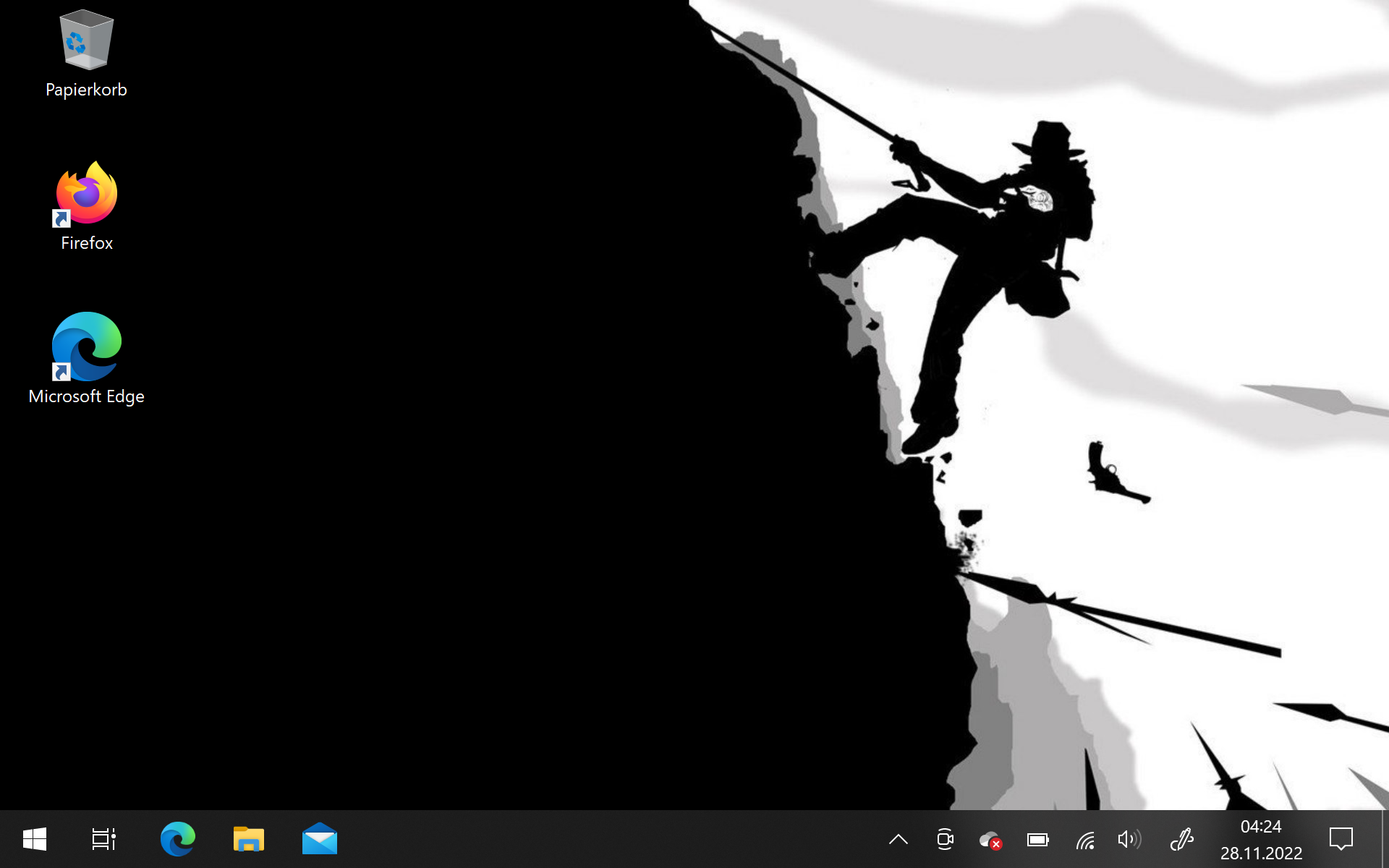Screen dimensions: 1389x868
Task: Expand the hidden system tray icons
Action: (898, 839)
